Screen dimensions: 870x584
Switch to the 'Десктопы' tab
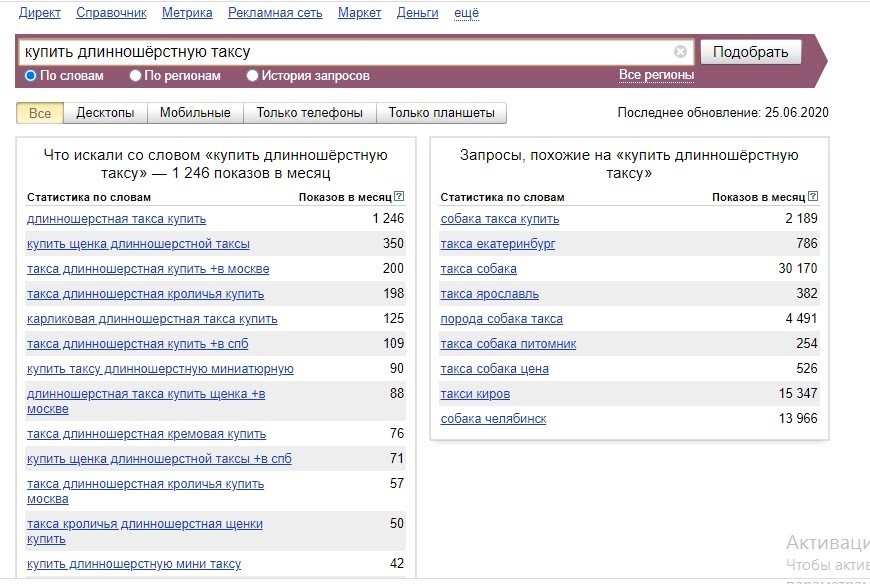click(105, 113)
